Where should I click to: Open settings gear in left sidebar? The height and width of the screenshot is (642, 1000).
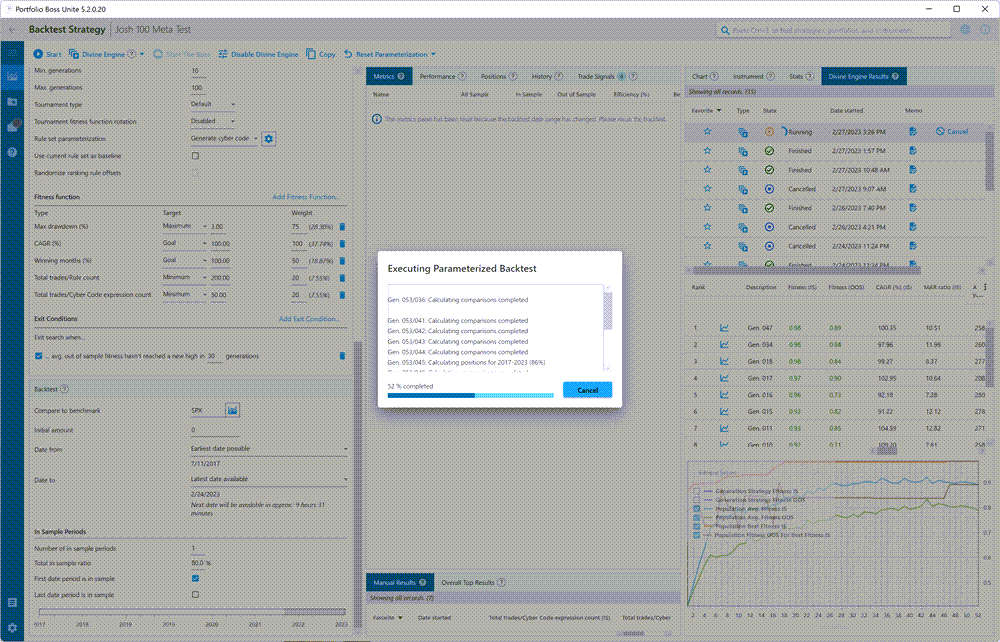point(12,627)
